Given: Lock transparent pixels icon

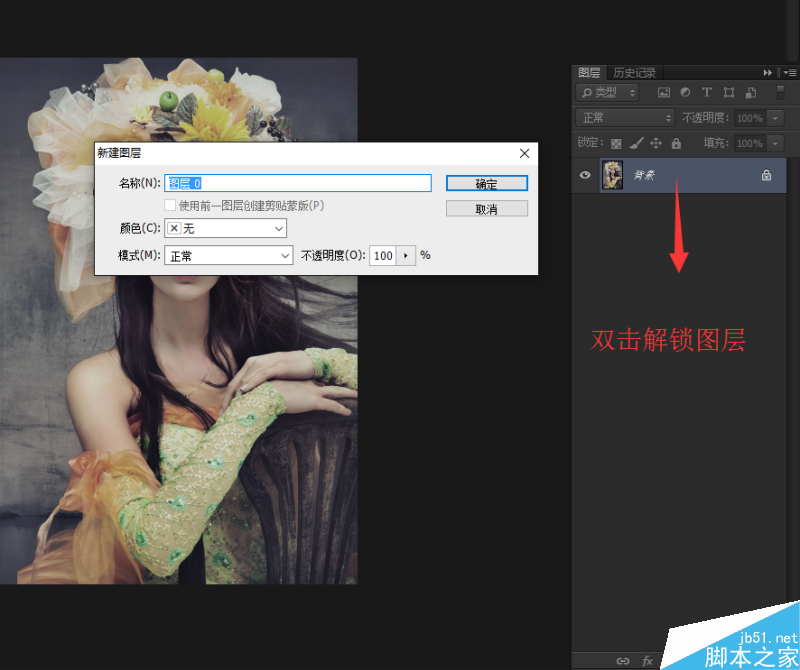Looking at the screenshot, I should [x=616, y=143].
